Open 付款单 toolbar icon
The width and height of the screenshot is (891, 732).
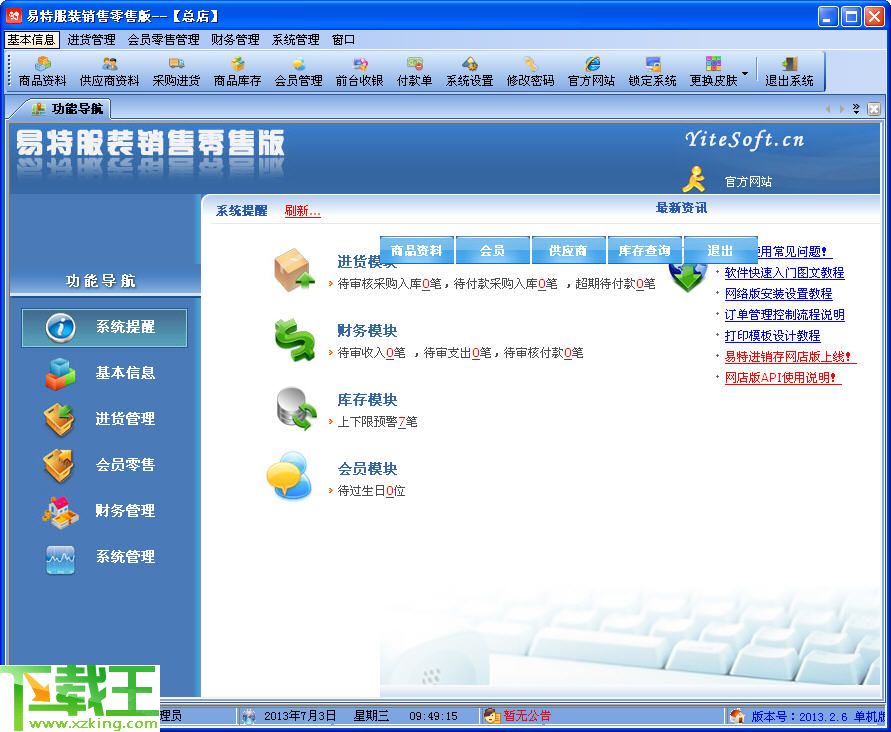pyautogui.click(x=414, y=72)
